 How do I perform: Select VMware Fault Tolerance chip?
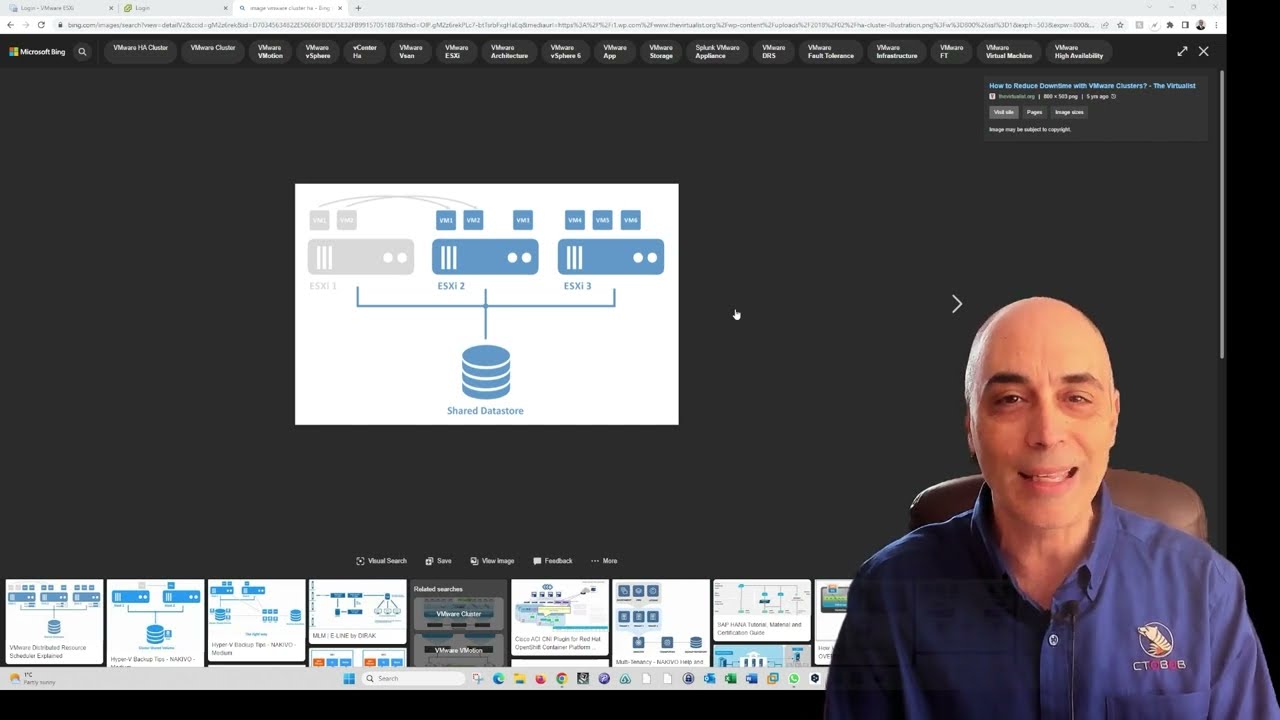(x=831, y=51)
